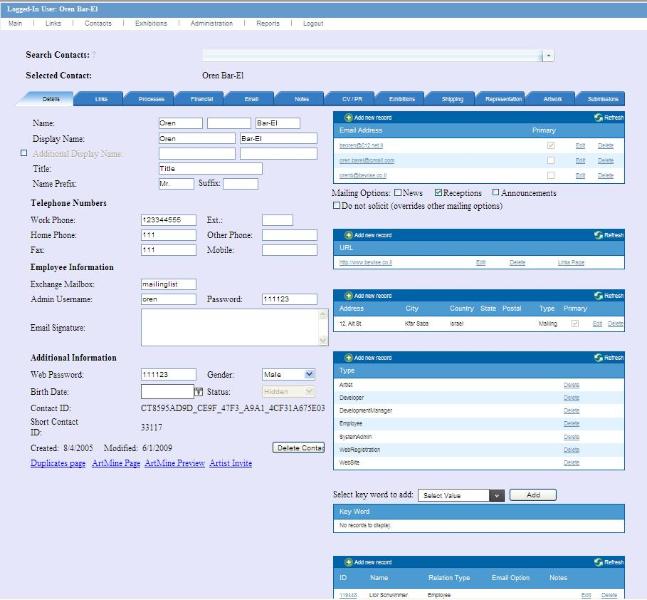Open the Administration menu item
Viewport: 647px width, 600px height.
(212, 24)
